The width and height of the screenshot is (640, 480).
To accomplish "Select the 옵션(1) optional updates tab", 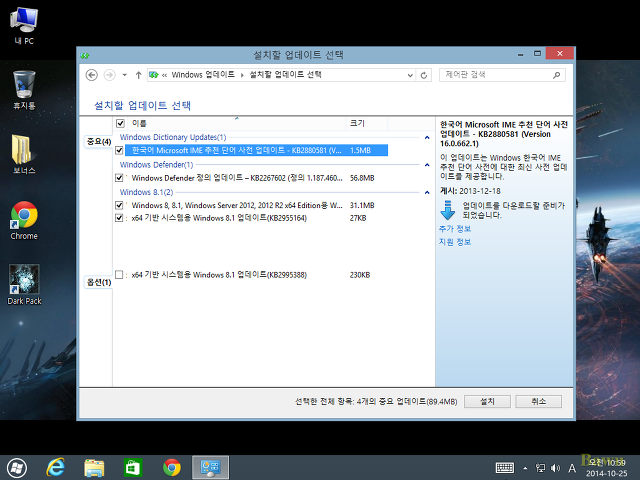I will [x=99, y=282].
